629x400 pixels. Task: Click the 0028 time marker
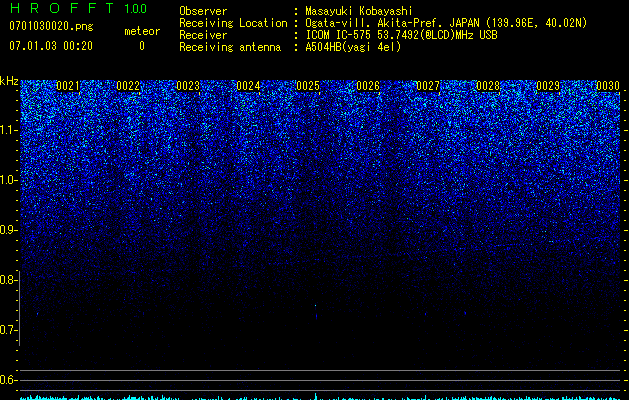coord(488,86)
